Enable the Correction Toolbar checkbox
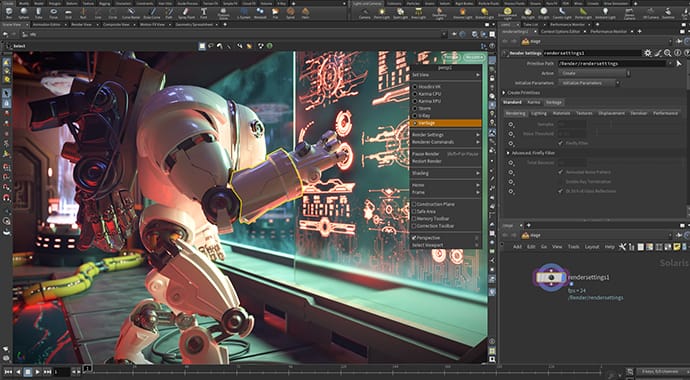This screenshot has height=380, width=690. point(414,226)
